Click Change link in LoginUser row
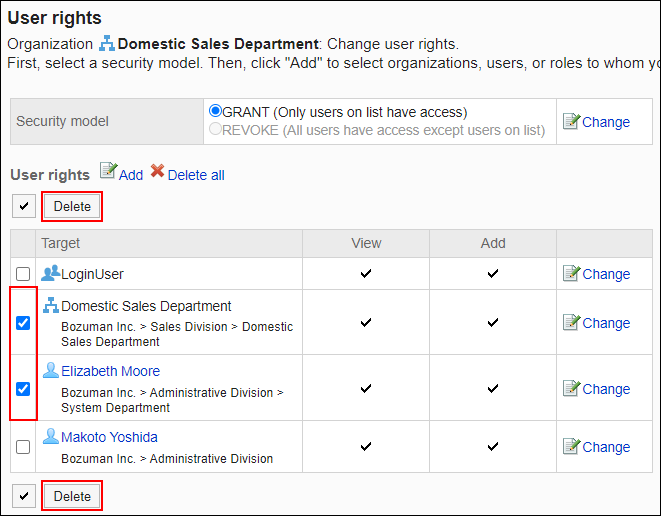 point(606,274)
